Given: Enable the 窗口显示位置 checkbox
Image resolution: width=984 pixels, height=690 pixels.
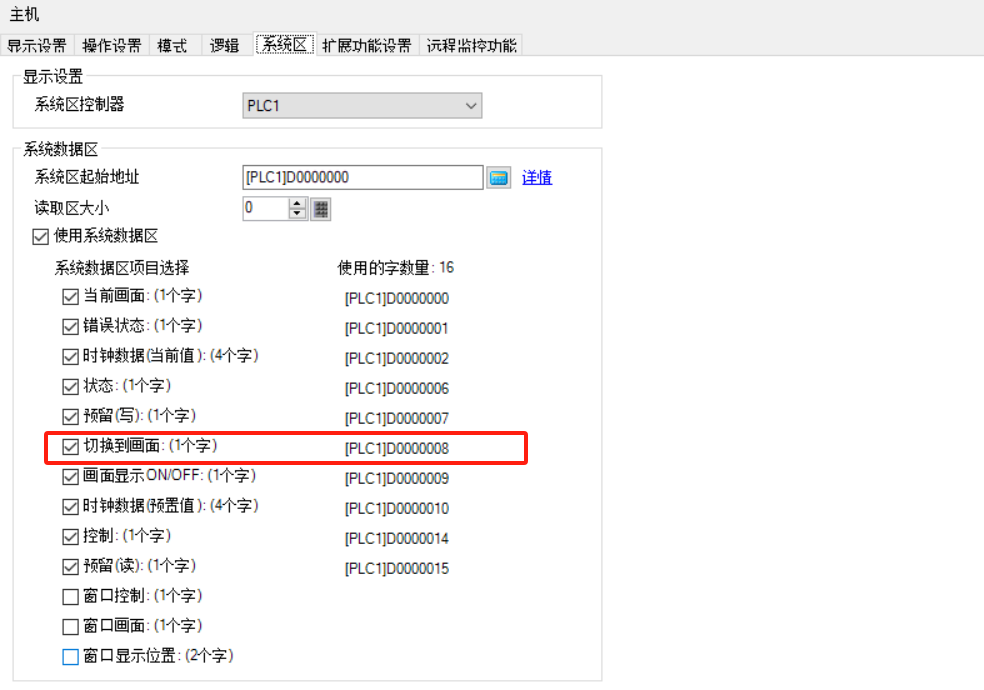Looking at the screenshot, I should click(70, 657).
